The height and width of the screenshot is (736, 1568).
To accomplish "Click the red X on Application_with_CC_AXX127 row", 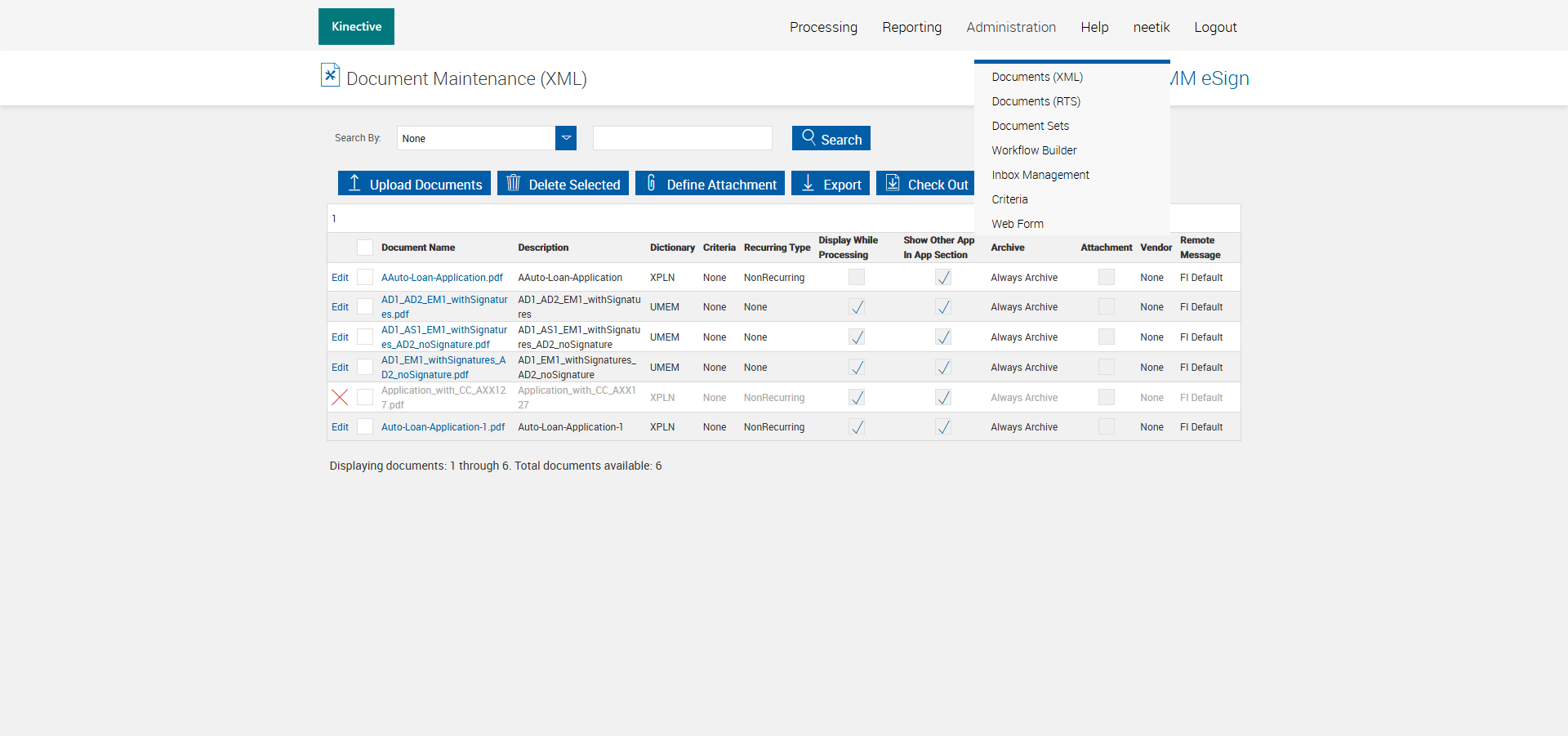I will tap(340, 398).
